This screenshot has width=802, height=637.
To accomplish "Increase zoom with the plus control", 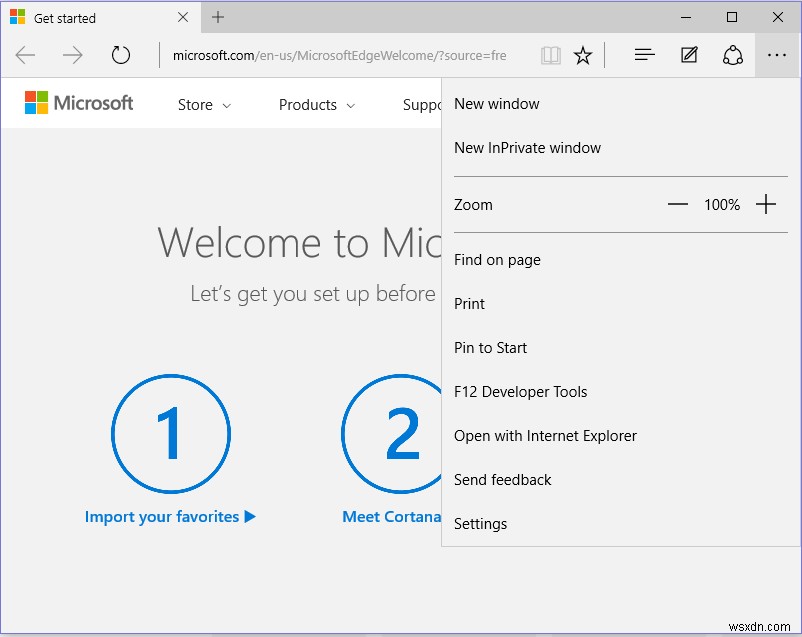I will [767, 204].
